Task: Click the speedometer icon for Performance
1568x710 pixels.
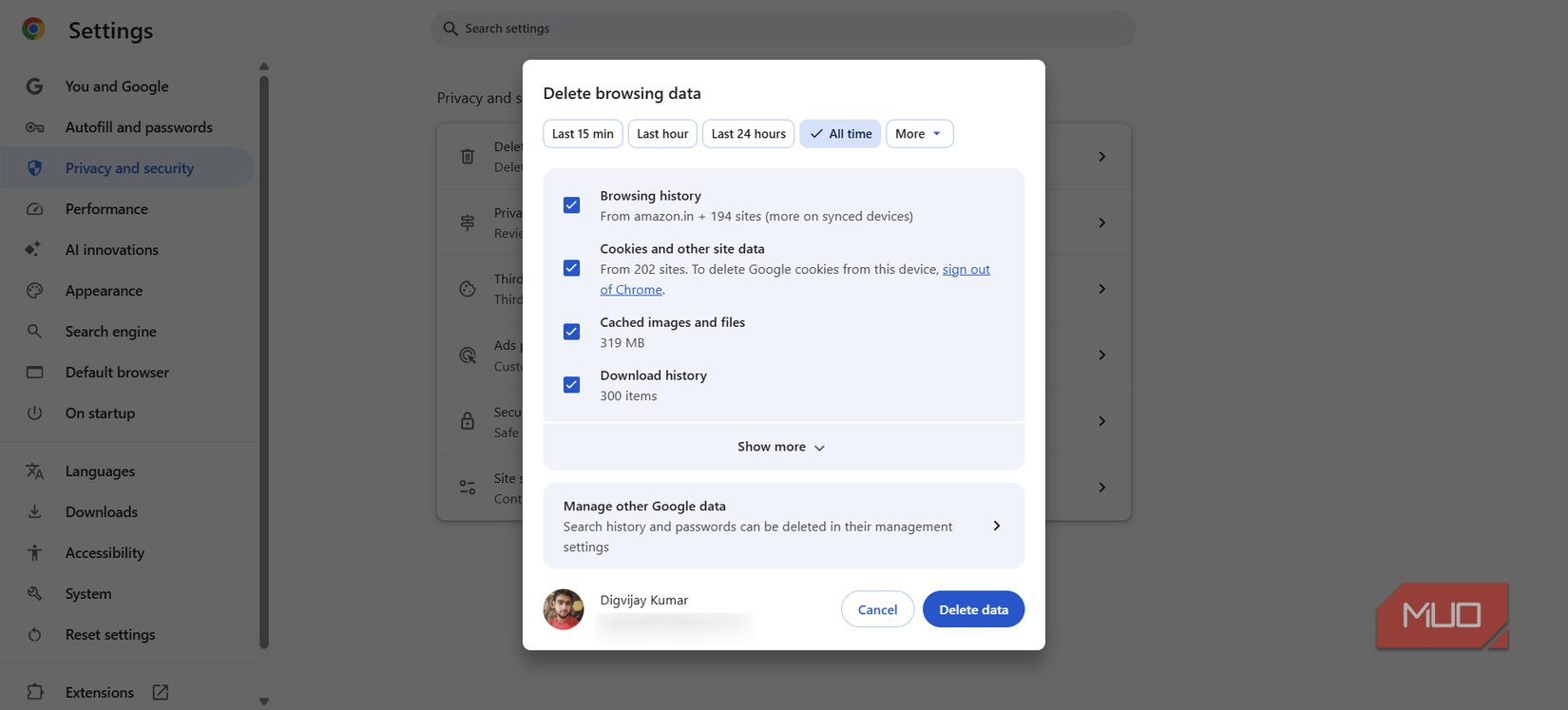Action: click(x=34, y=209)
